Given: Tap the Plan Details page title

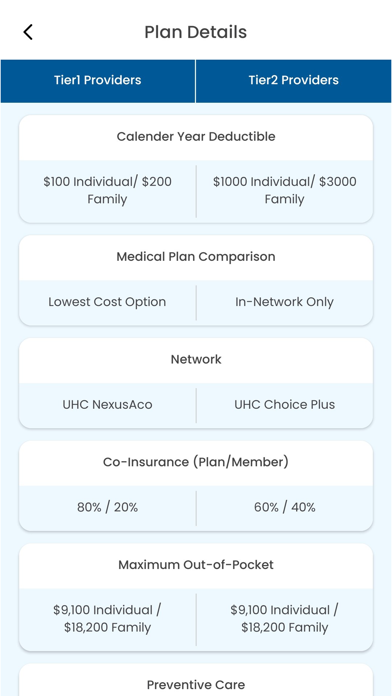Looking at the screenshot, I should coord(196,32).
